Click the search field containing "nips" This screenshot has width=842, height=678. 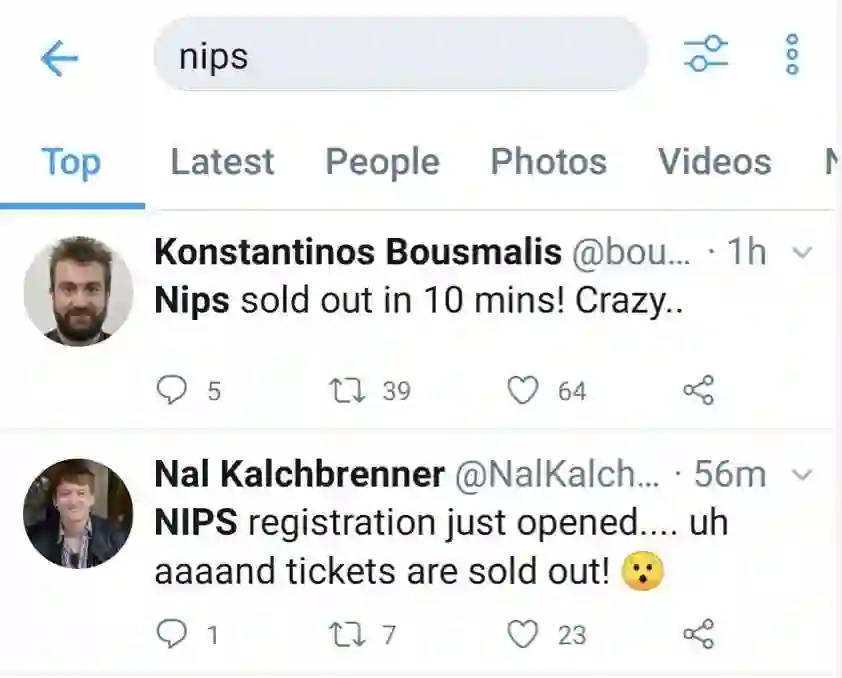pos(400,55)
